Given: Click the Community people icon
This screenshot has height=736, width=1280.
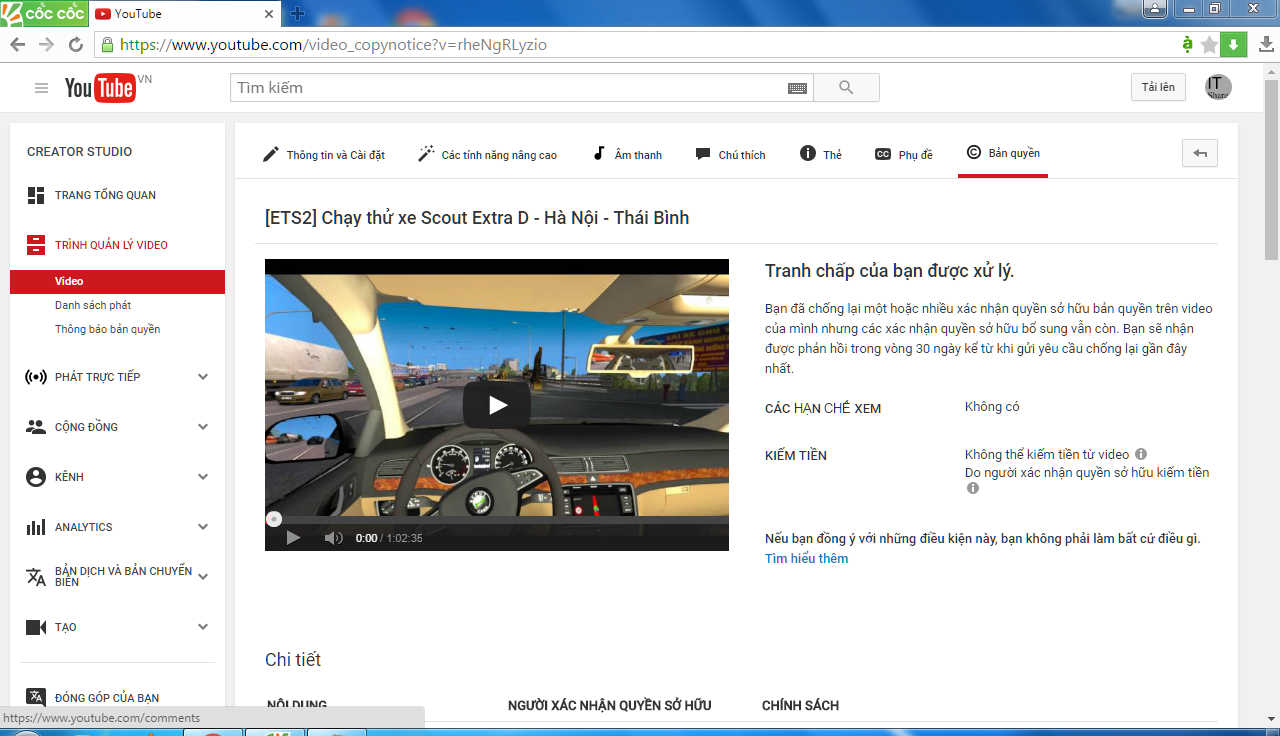Looking at the screenshot, I should pyautogui.click(x=36, y=427).
